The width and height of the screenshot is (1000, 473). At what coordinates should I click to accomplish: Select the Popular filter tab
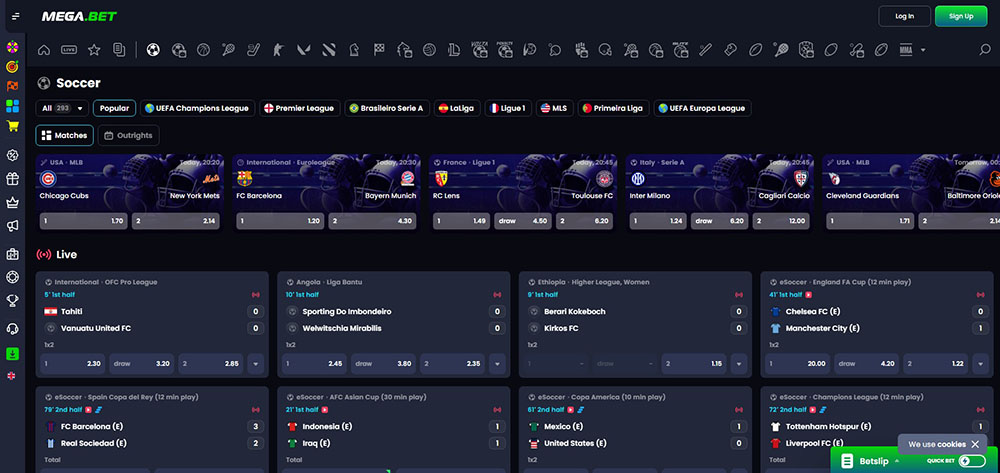coord(115,108)
